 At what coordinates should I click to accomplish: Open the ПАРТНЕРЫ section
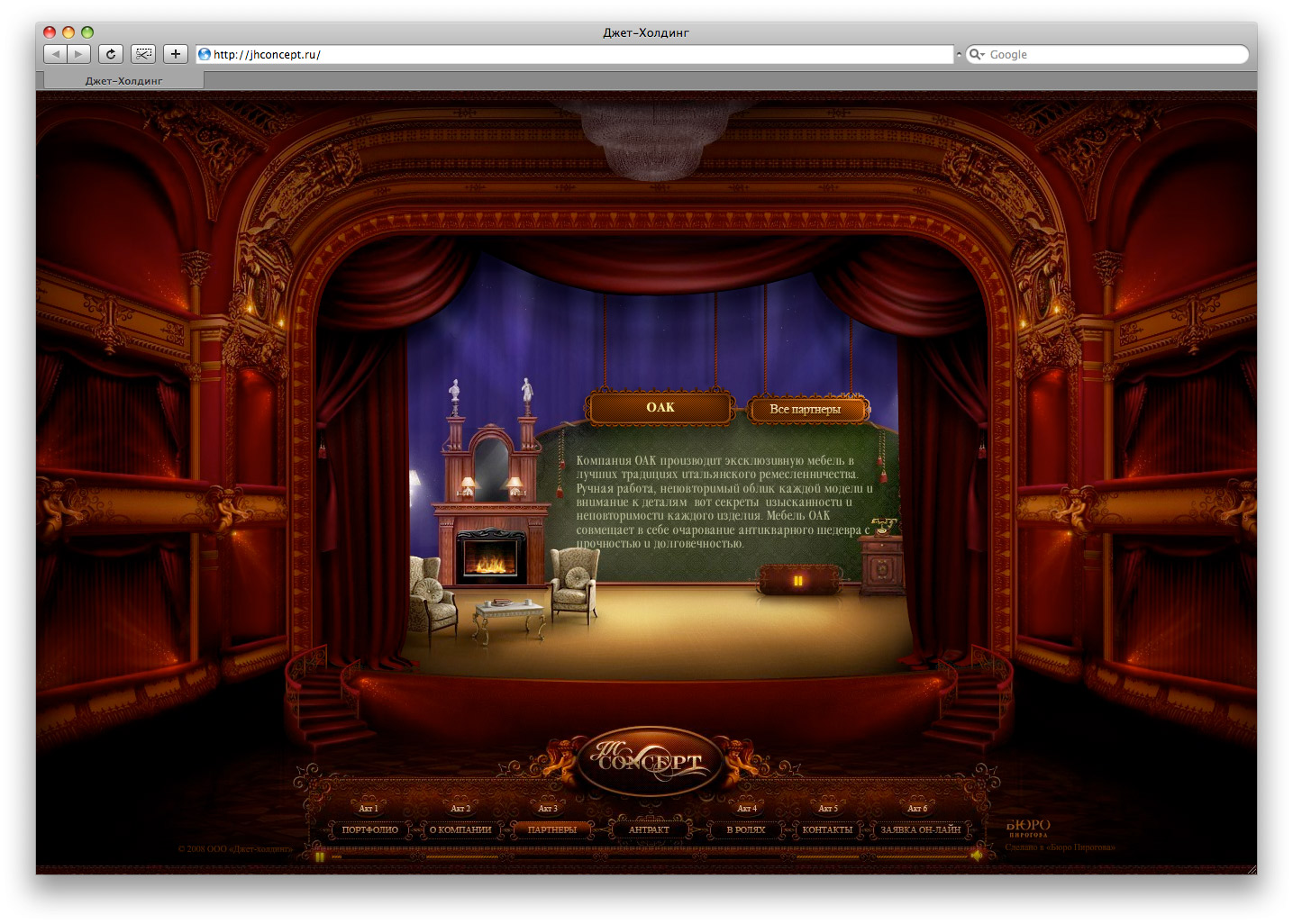(x=552, y=829)
